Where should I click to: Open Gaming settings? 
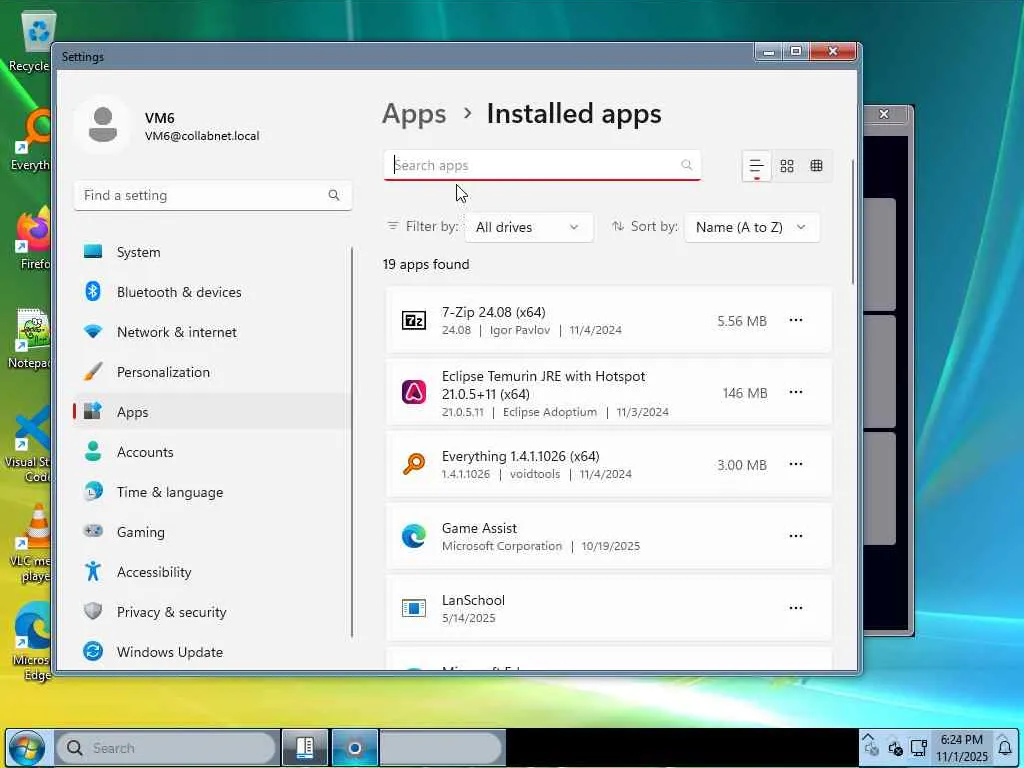click(x=212, y=532)
